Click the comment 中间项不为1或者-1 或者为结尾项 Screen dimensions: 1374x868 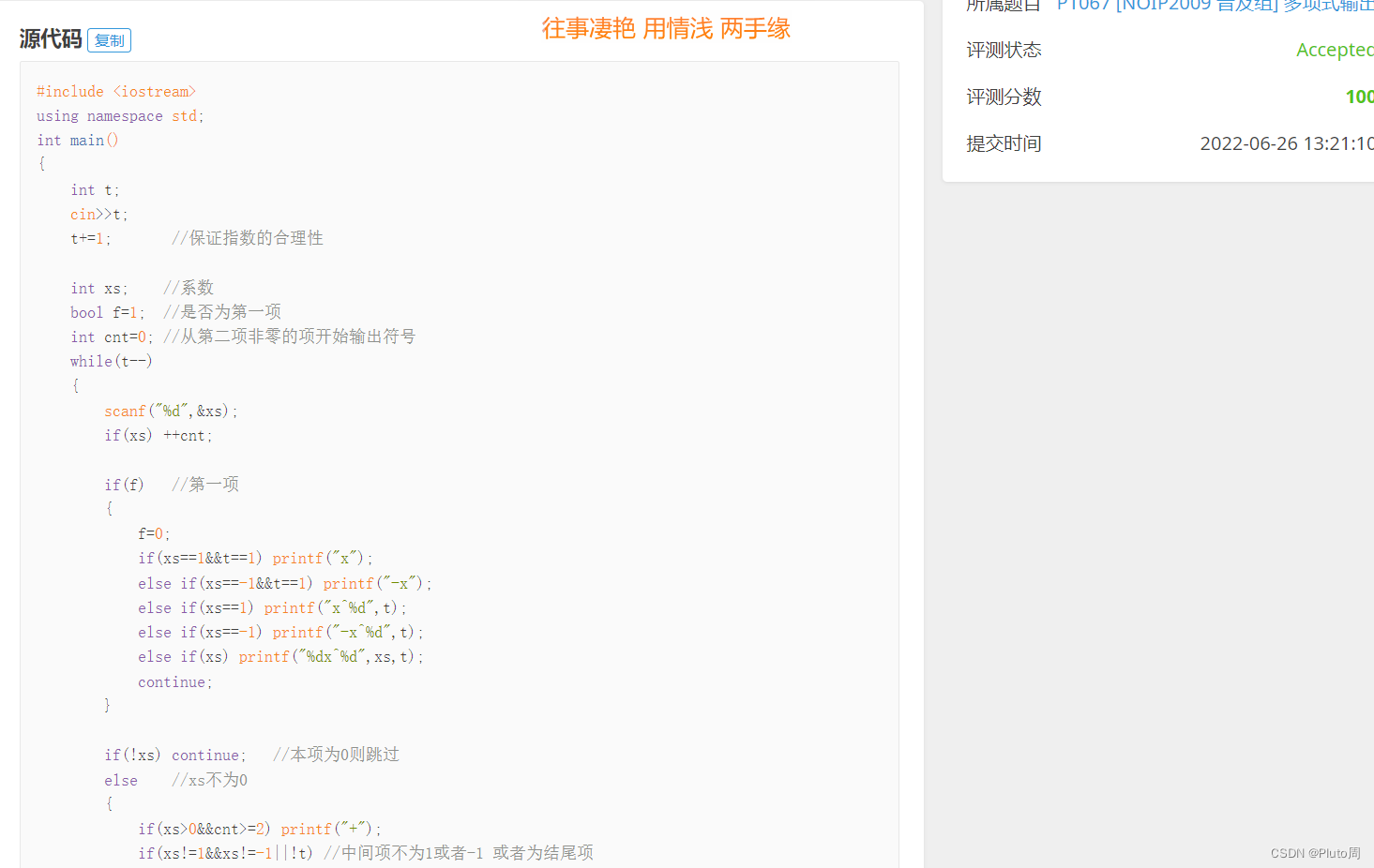[x=459, y=853]
